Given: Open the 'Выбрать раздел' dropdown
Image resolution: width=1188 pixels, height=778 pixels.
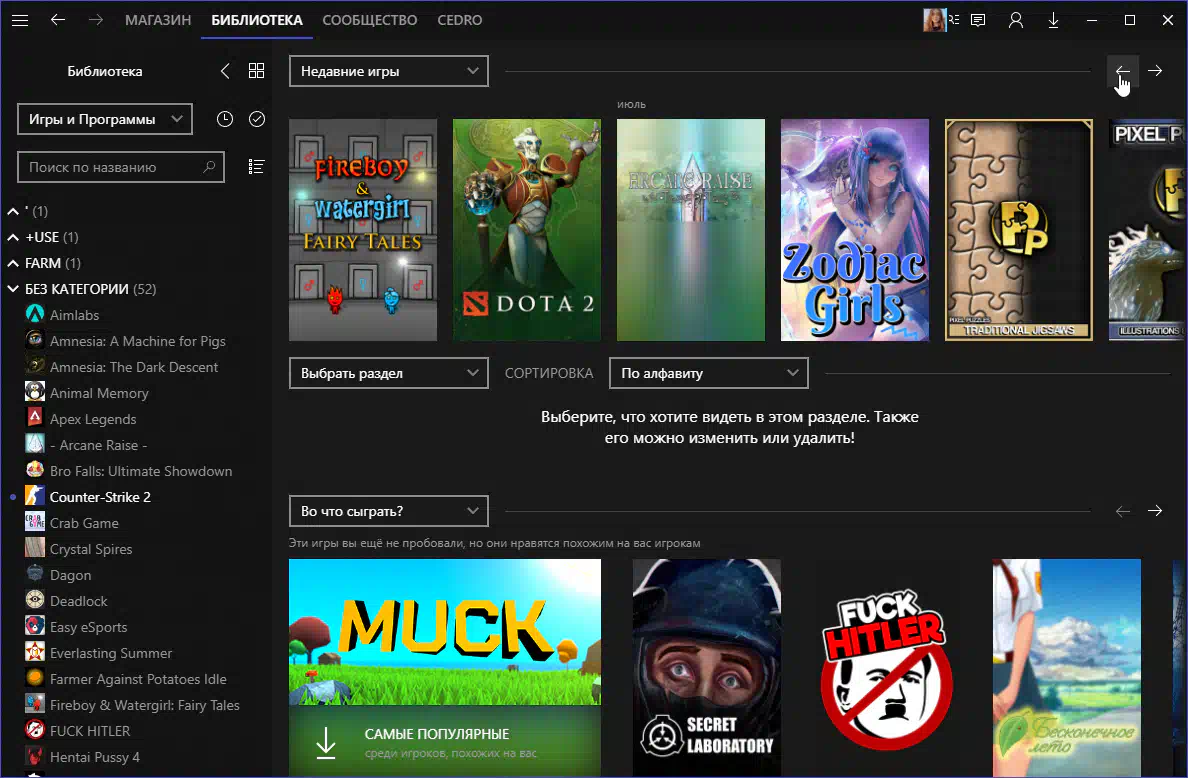Looking at the screenshot, I should (x=389, y=373).
